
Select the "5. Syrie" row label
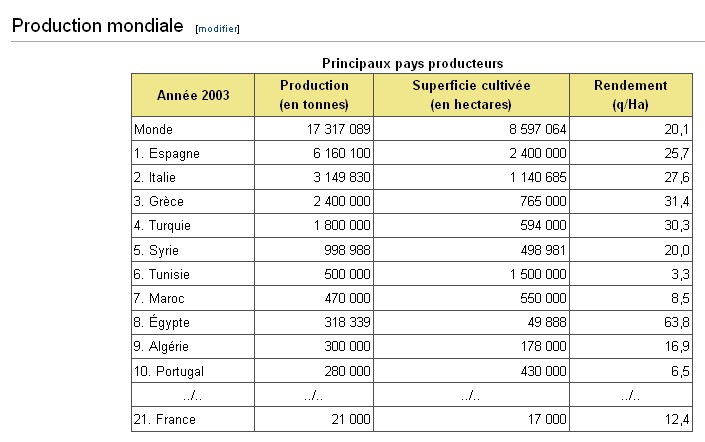[x=157, y=250]
